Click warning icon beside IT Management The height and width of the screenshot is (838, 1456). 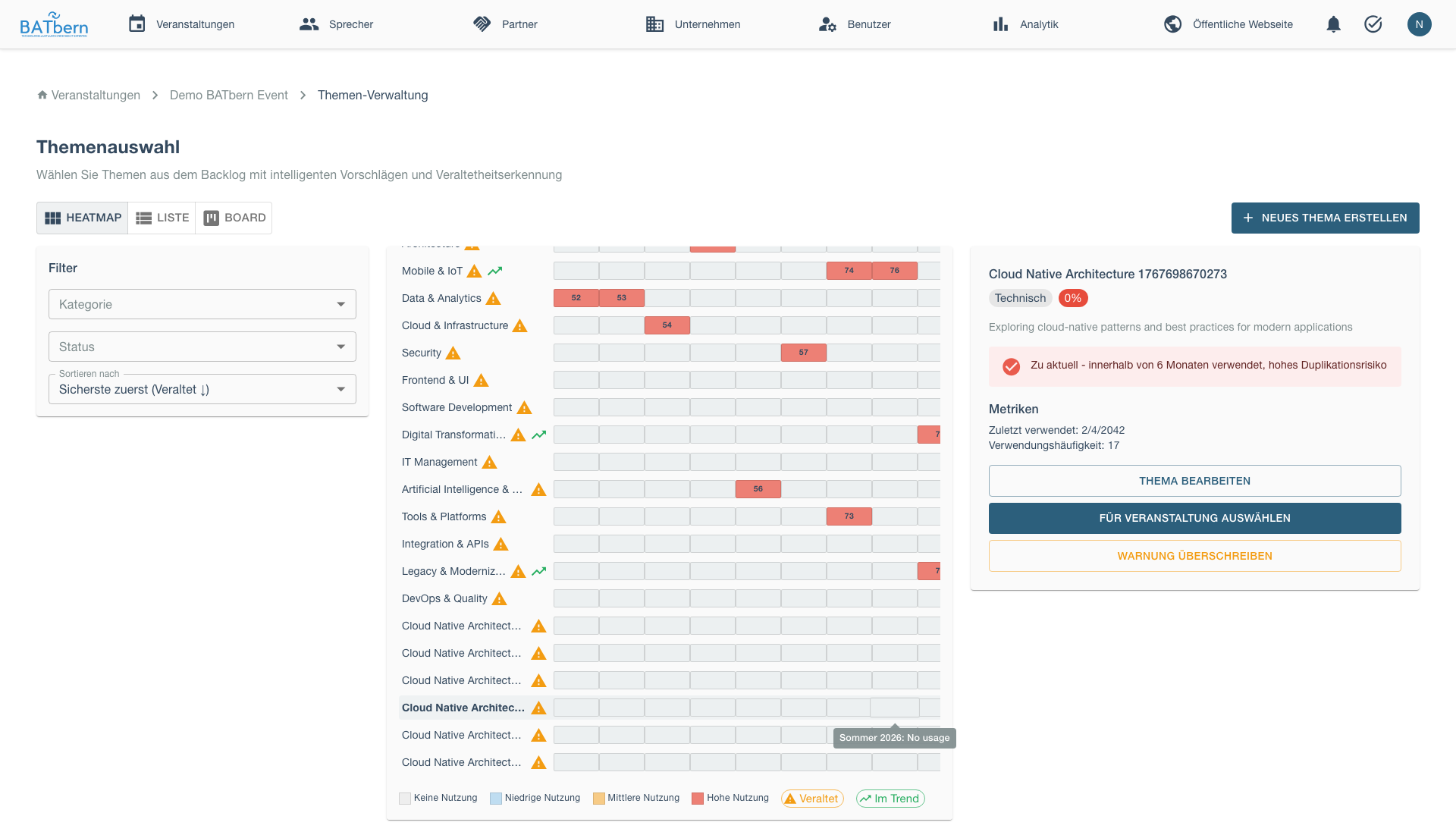(489, 463)
